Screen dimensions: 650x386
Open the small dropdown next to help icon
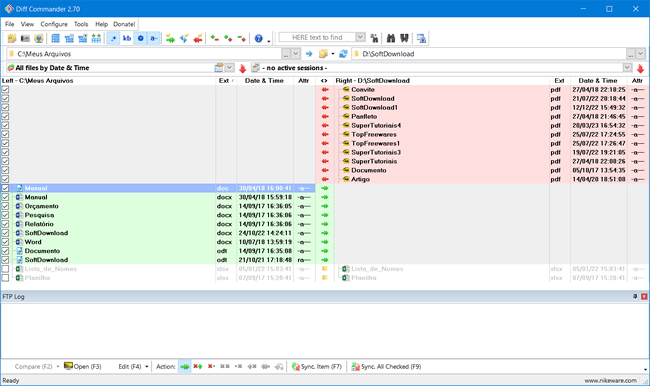[269, 41]
